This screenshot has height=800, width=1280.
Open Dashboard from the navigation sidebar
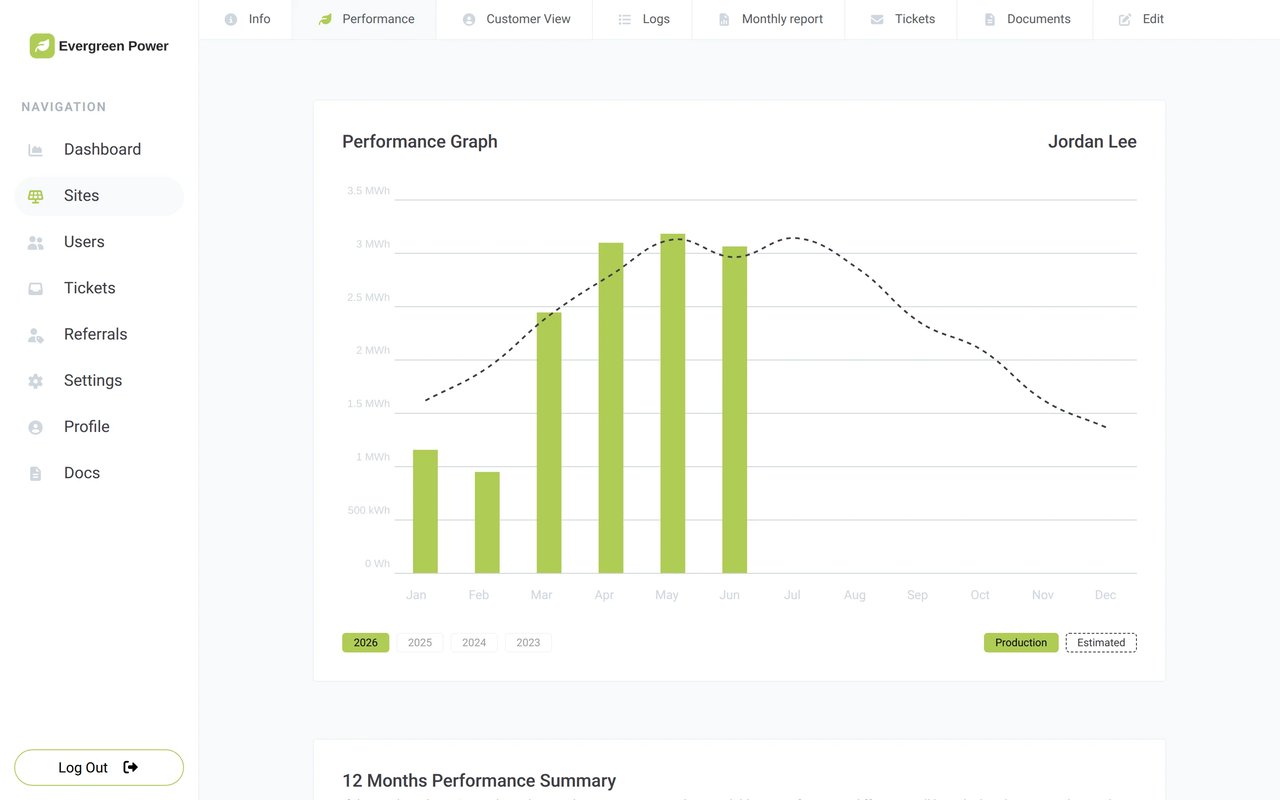99,150
